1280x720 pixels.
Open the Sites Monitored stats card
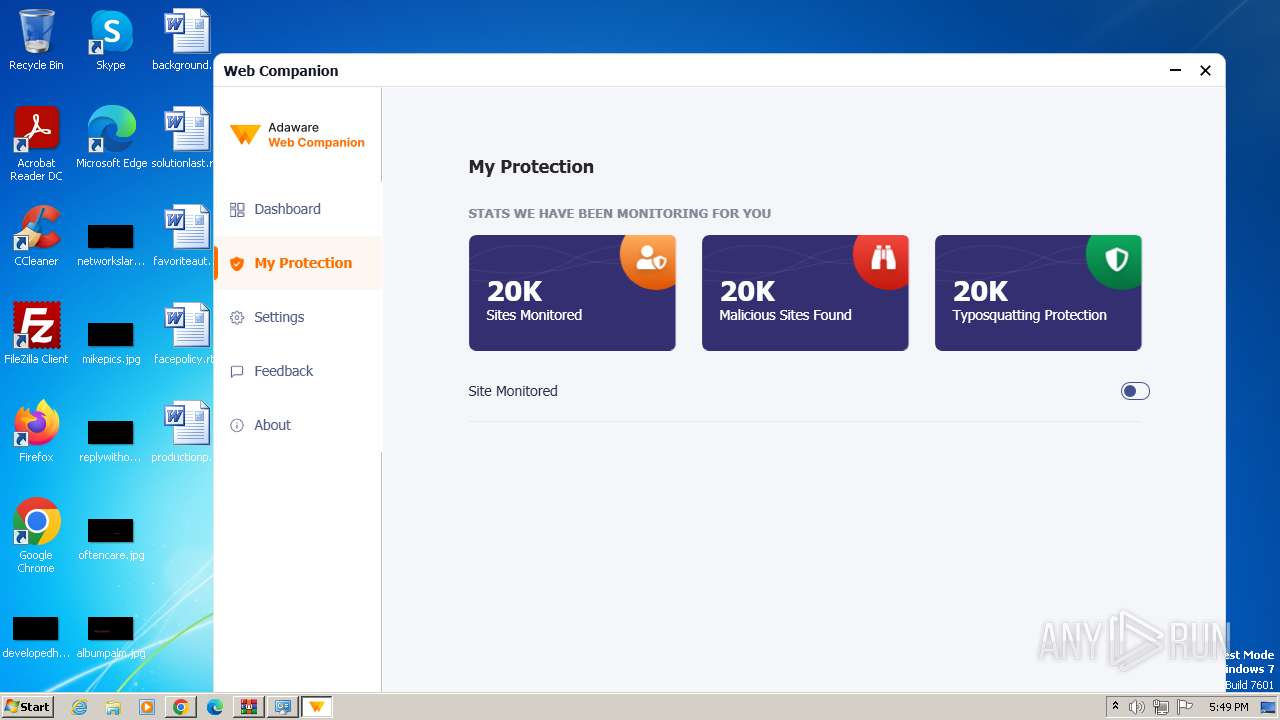[572, 293]
